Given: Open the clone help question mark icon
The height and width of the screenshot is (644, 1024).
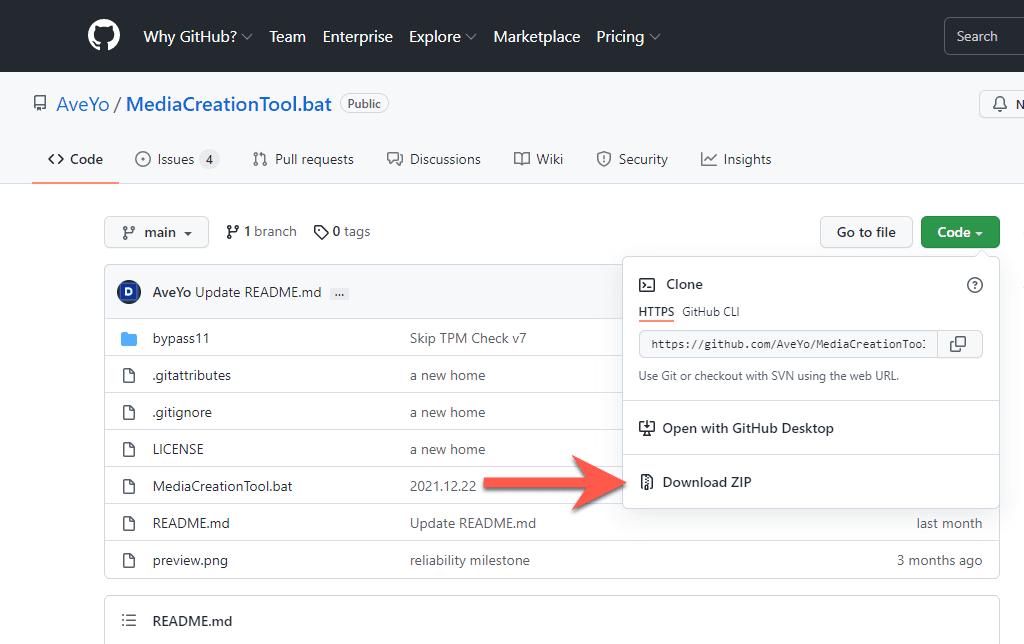Looking at the screenshot, I should click(974, 285).
